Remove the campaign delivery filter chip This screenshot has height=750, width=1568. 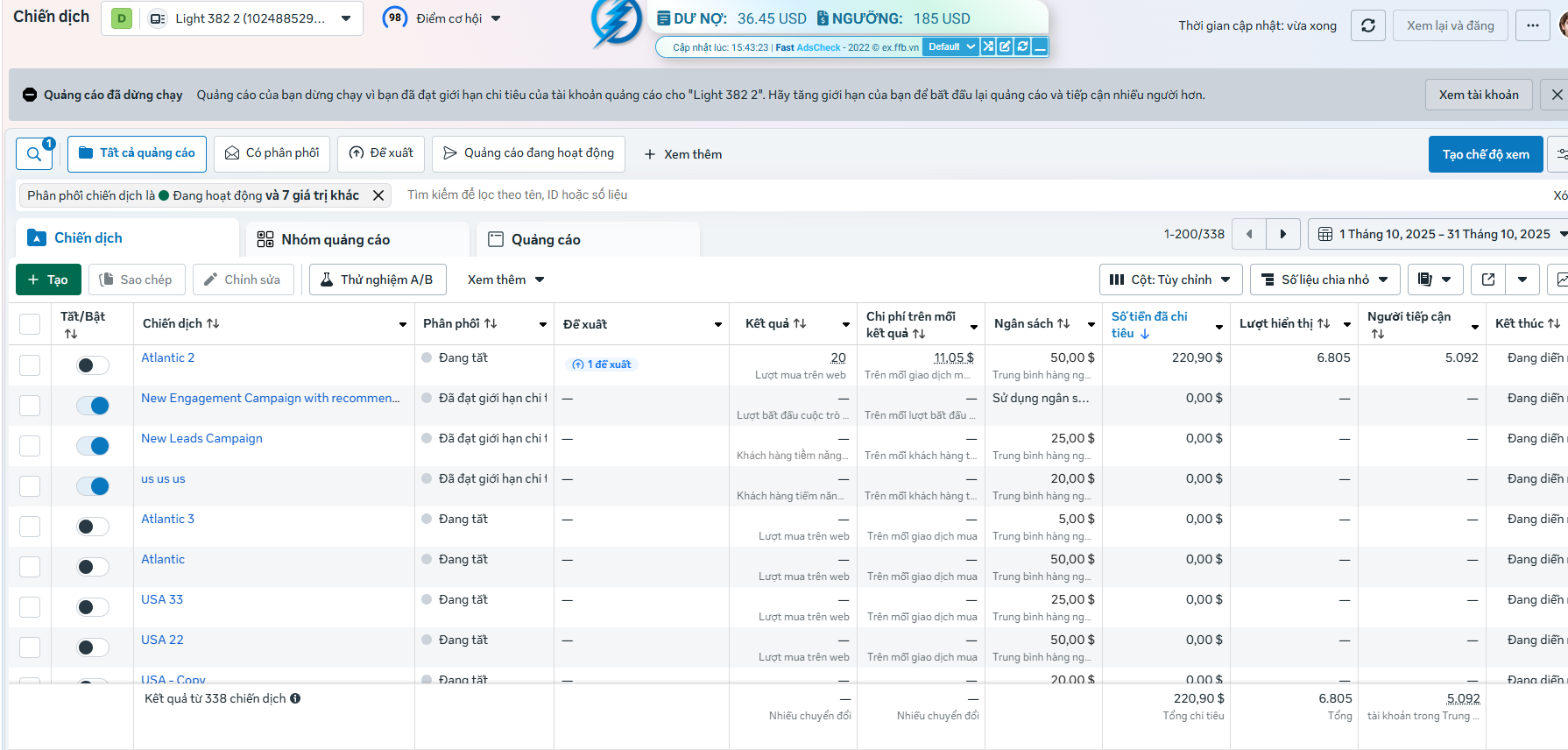coord(378,195)
